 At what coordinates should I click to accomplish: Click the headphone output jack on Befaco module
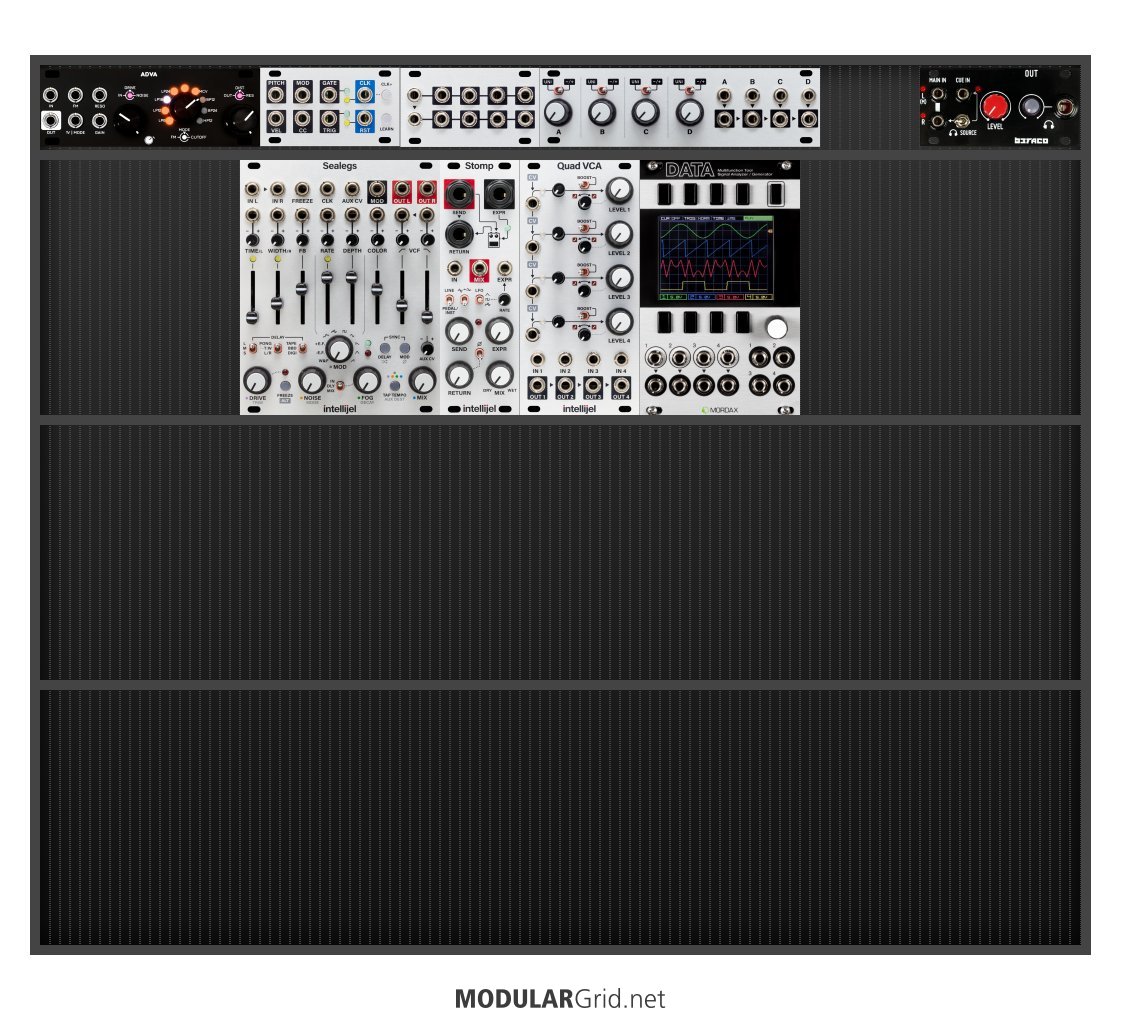point(1064,107)
